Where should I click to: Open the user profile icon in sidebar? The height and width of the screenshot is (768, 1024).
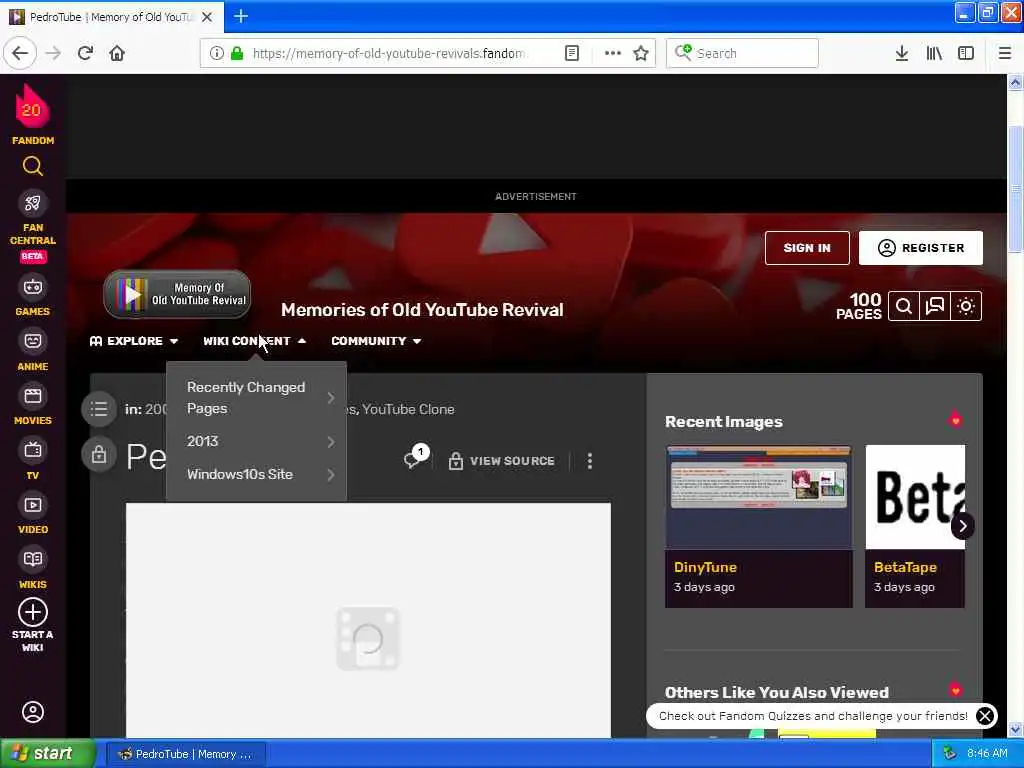[x=33, y=712]
